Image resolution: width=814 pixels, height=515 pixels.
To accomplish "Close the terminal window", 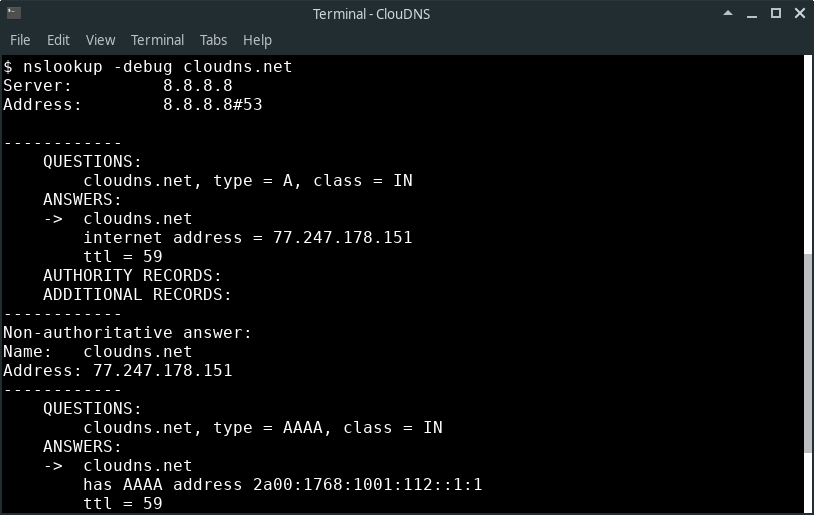I will [798, 13].
